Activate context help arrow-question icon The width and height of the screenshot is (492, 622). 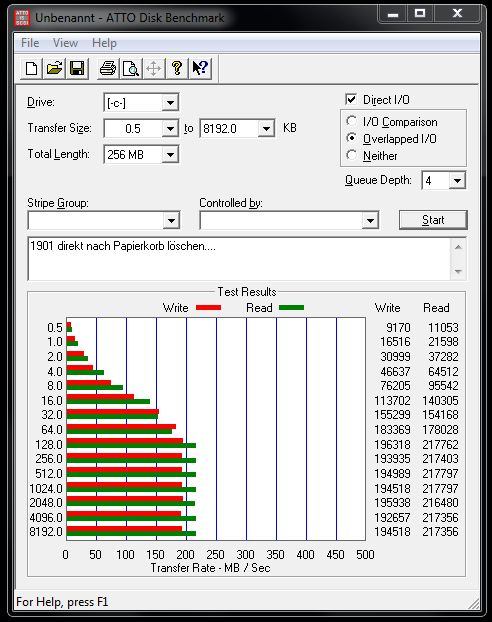pyautogui.click(x=200, y=68)
